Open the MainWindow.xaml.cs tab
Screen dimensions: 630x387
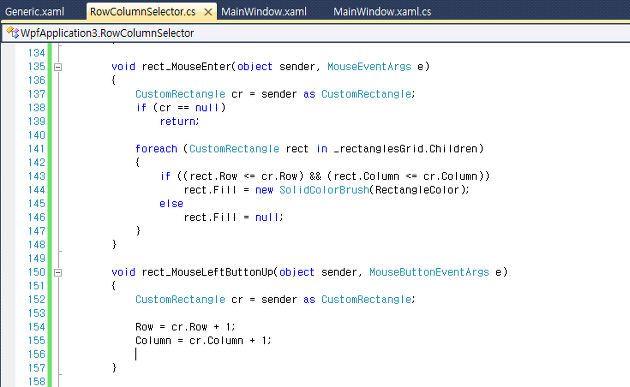coord(382,12)
